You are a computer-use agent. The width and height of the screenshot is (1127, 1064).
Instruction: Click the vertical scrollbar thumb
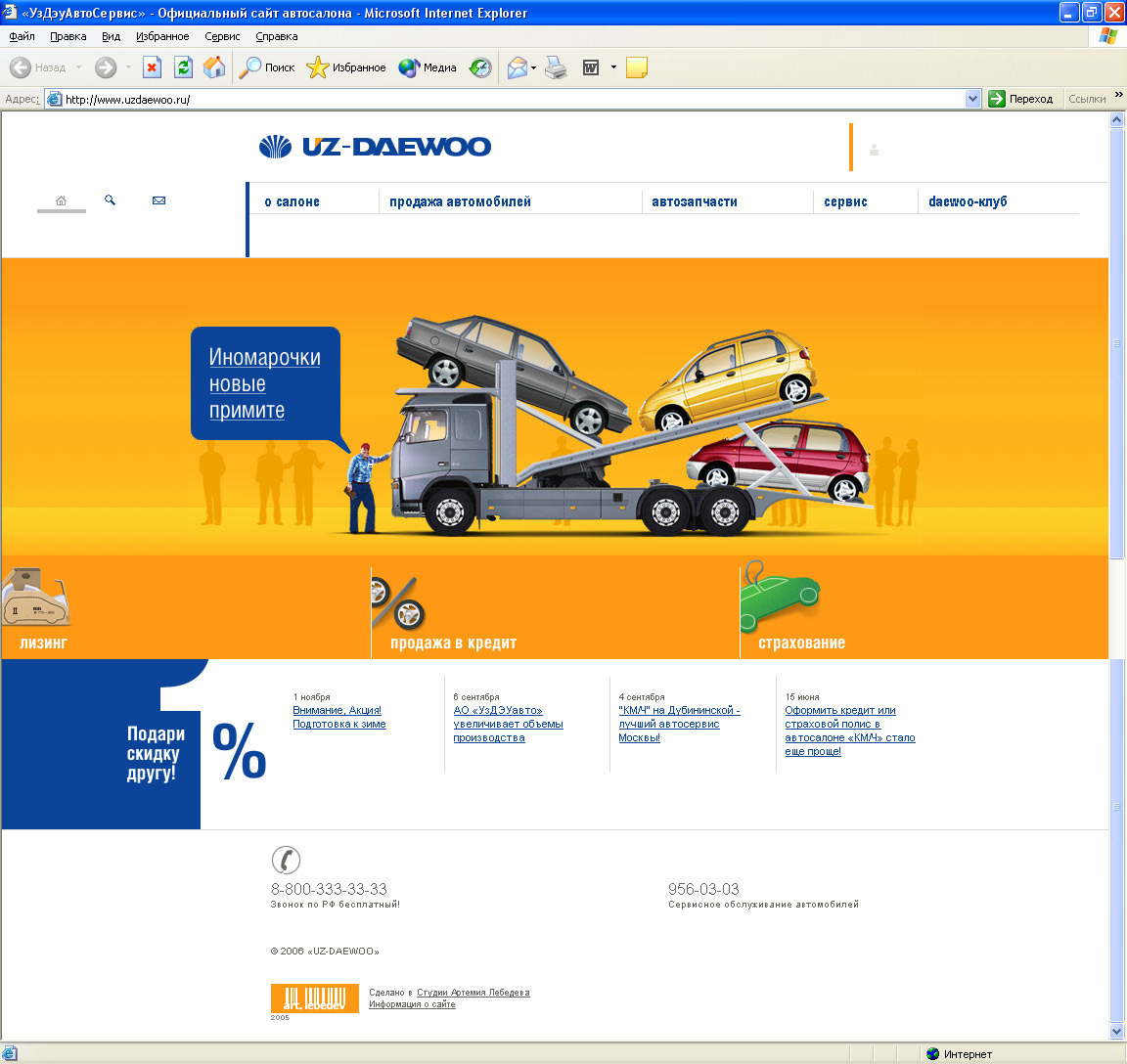(1117, 343)
